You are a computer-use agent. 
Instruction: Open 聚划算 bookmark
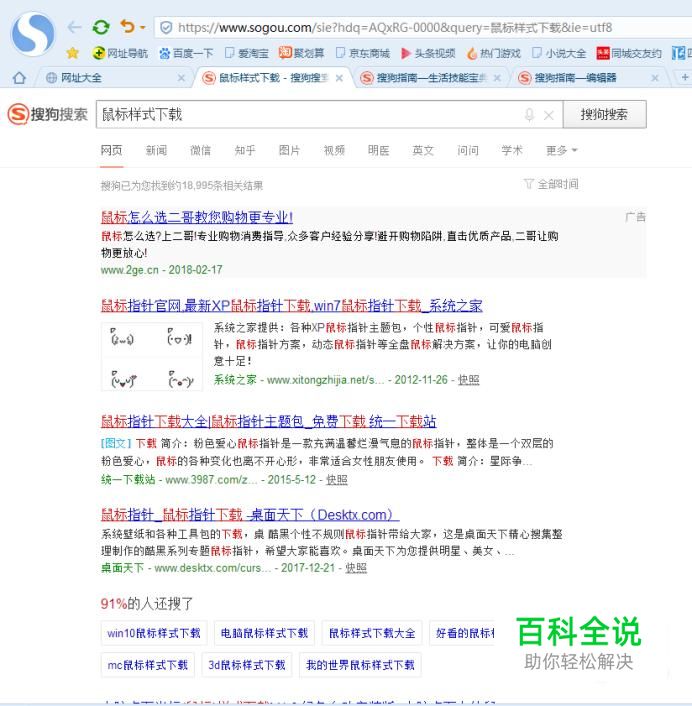(302, 53)
